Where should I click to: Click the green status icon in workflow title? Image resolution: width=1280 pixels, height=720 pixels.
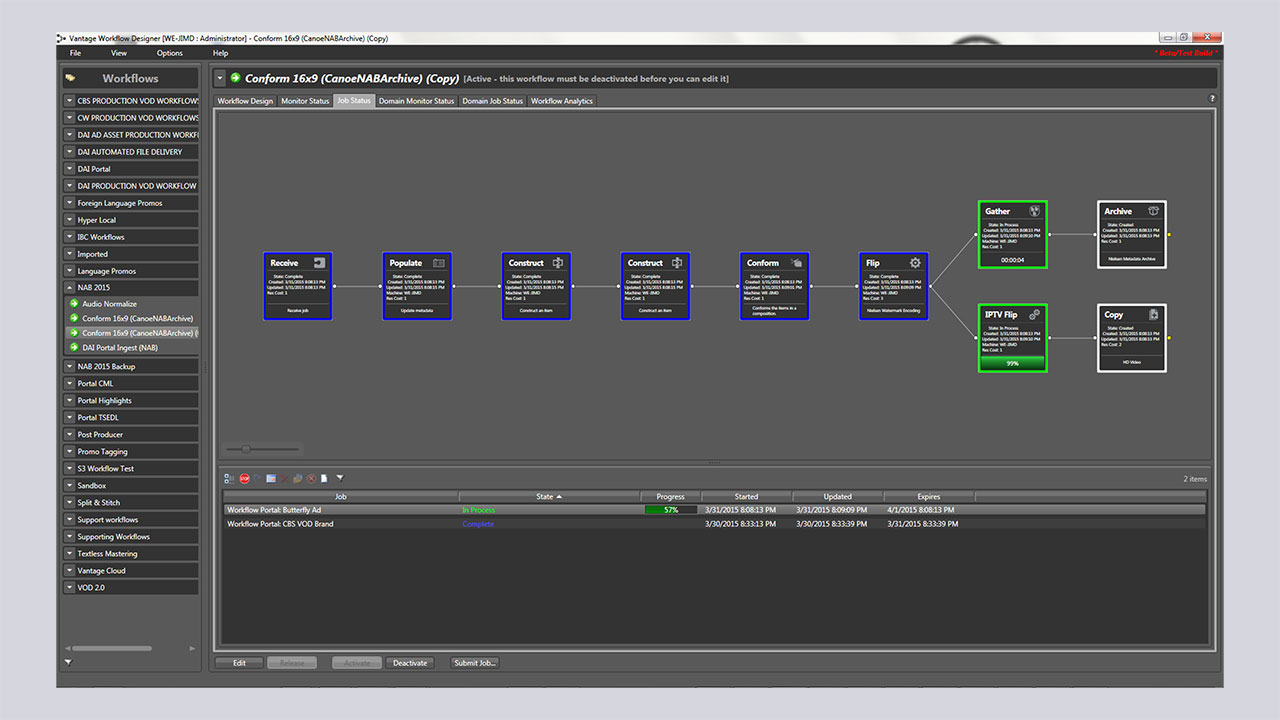(x=236, y=78)
